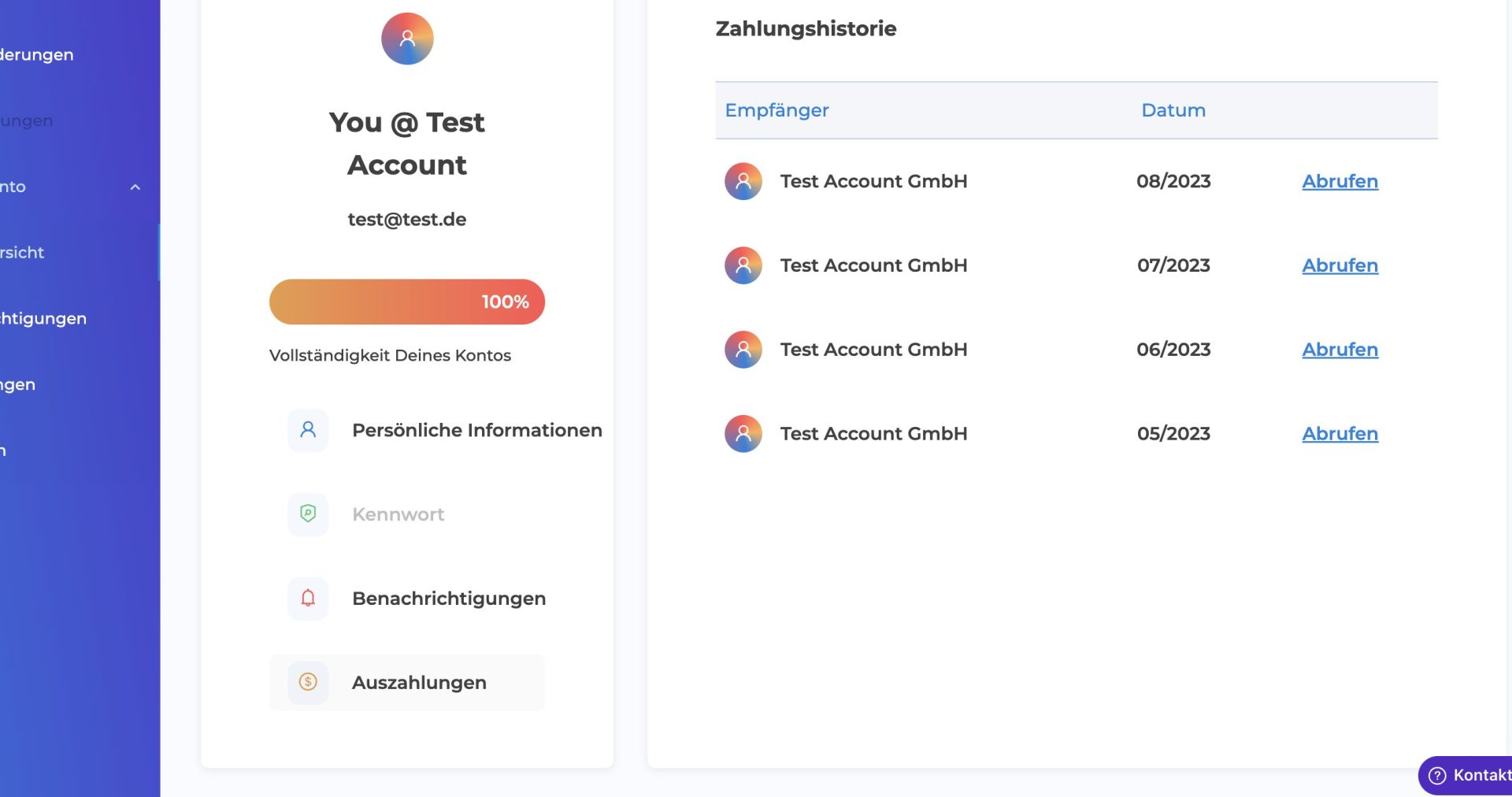Click avatar icon in the 08/2023 payment row

pyautogui.click(x=743, y=181)
